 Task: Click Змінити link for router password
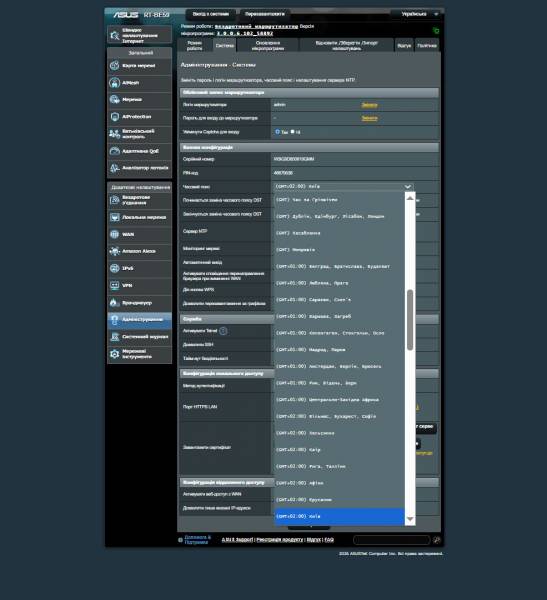(369, 118)
